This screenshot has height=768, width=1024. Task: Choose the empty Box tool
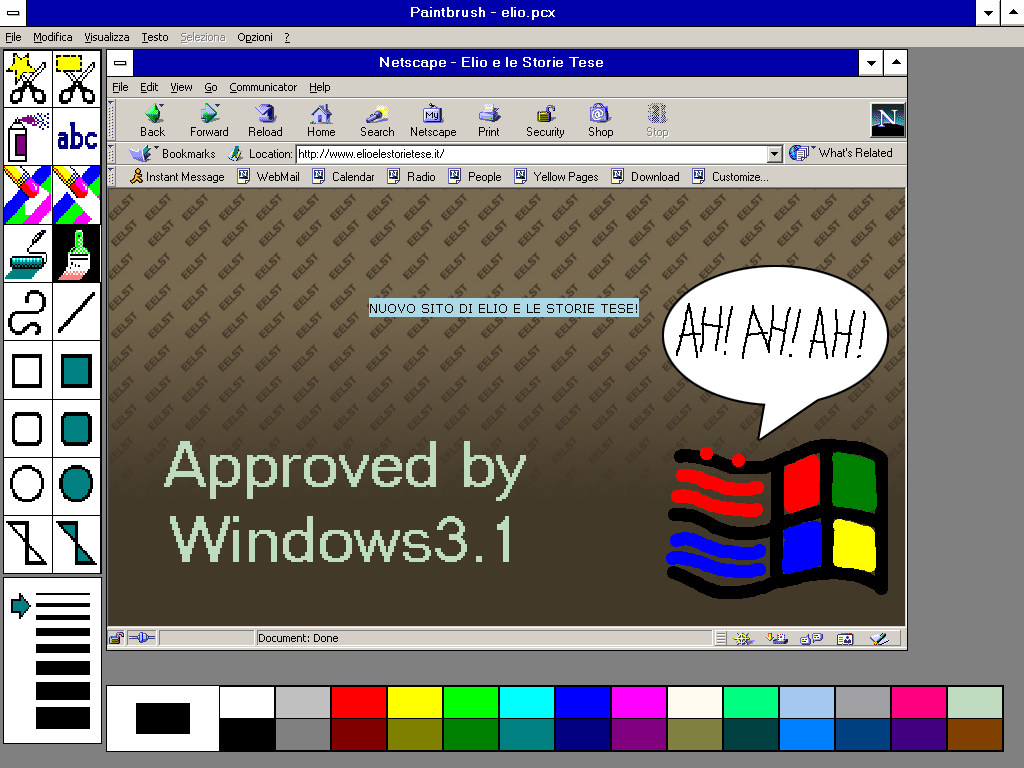pyautogui.click(x=28, y=370)
